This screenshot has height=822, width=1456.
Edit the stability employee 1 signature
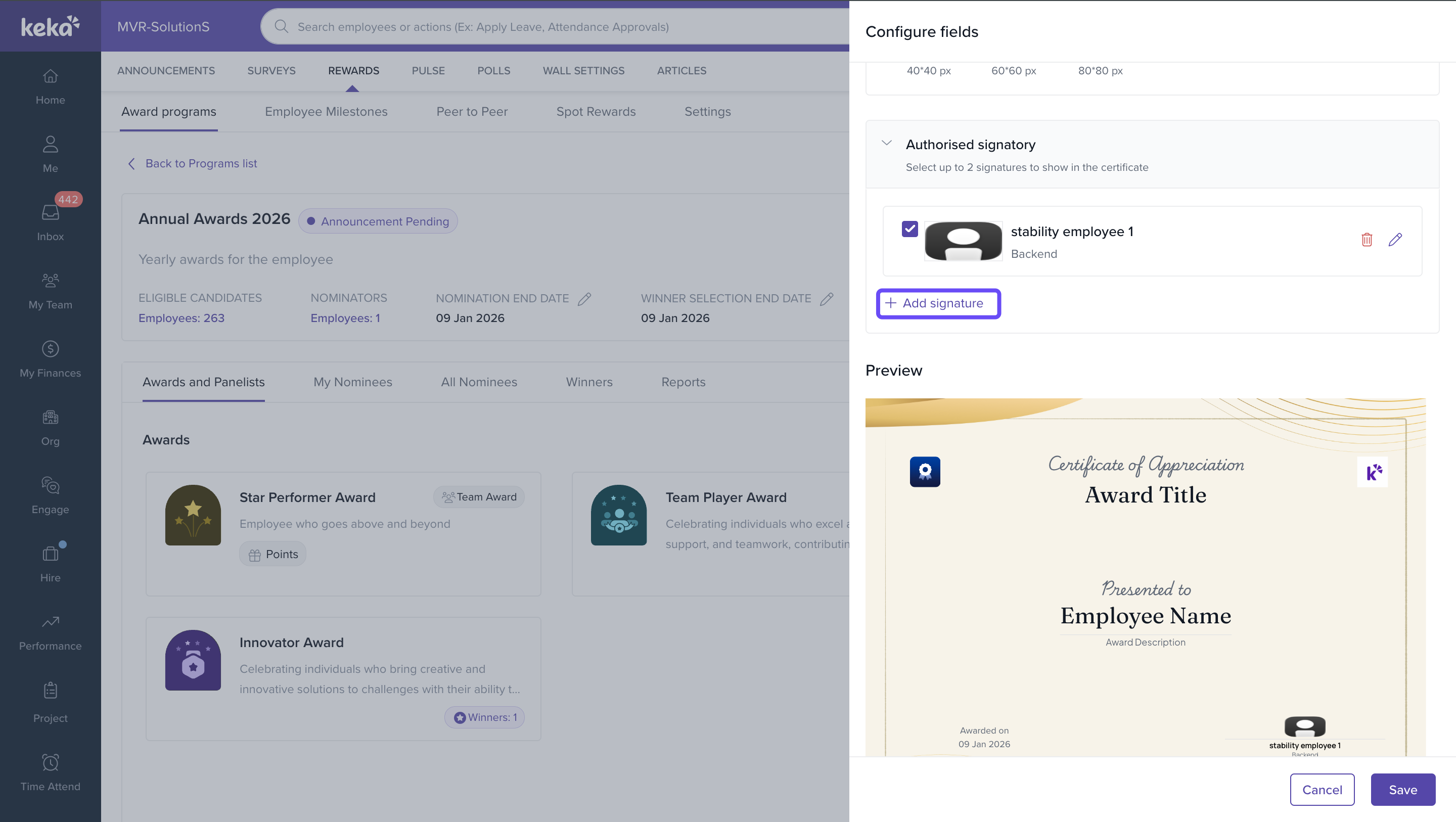(x=1395, y=240)
